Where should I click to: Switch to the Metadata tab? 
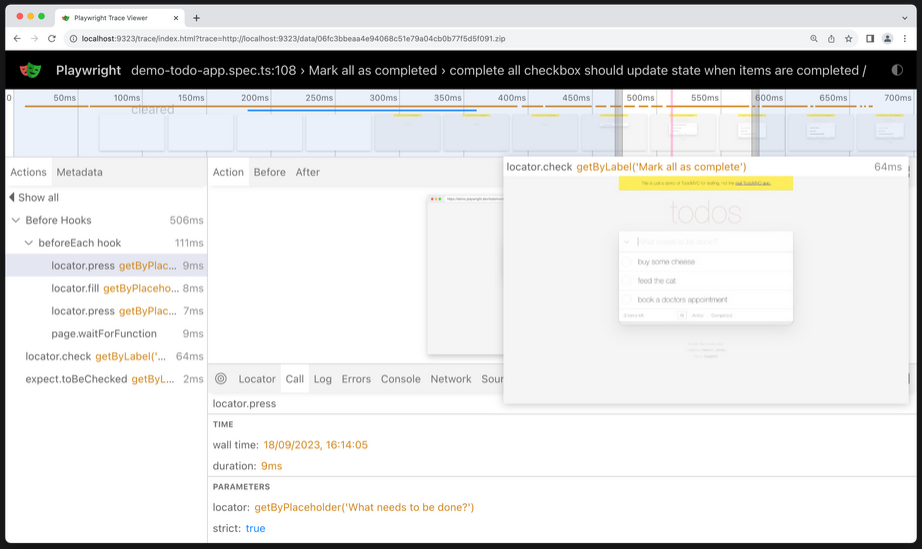point(79,172)
